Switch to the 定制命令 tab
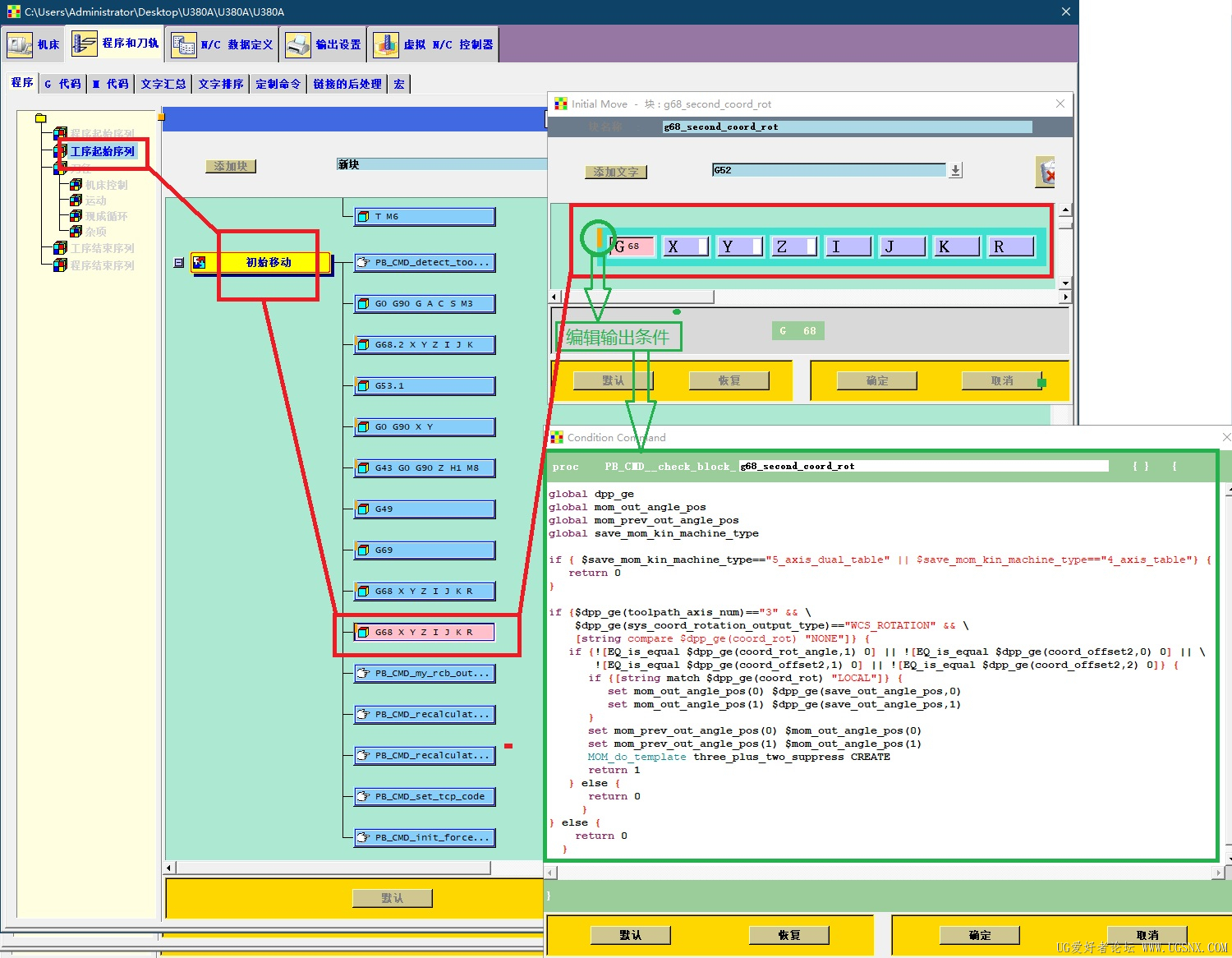1232x958 pixels. (278, 84)
